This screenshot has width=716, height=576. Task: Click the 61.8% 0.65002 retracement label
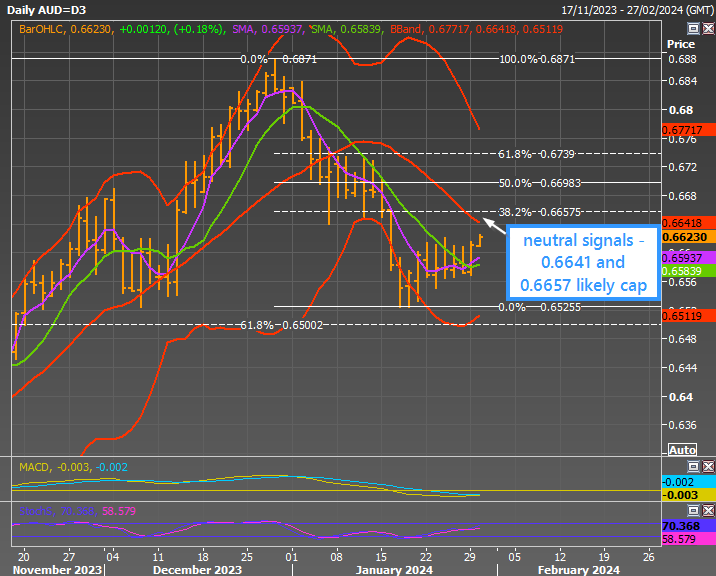click(282, 325)
